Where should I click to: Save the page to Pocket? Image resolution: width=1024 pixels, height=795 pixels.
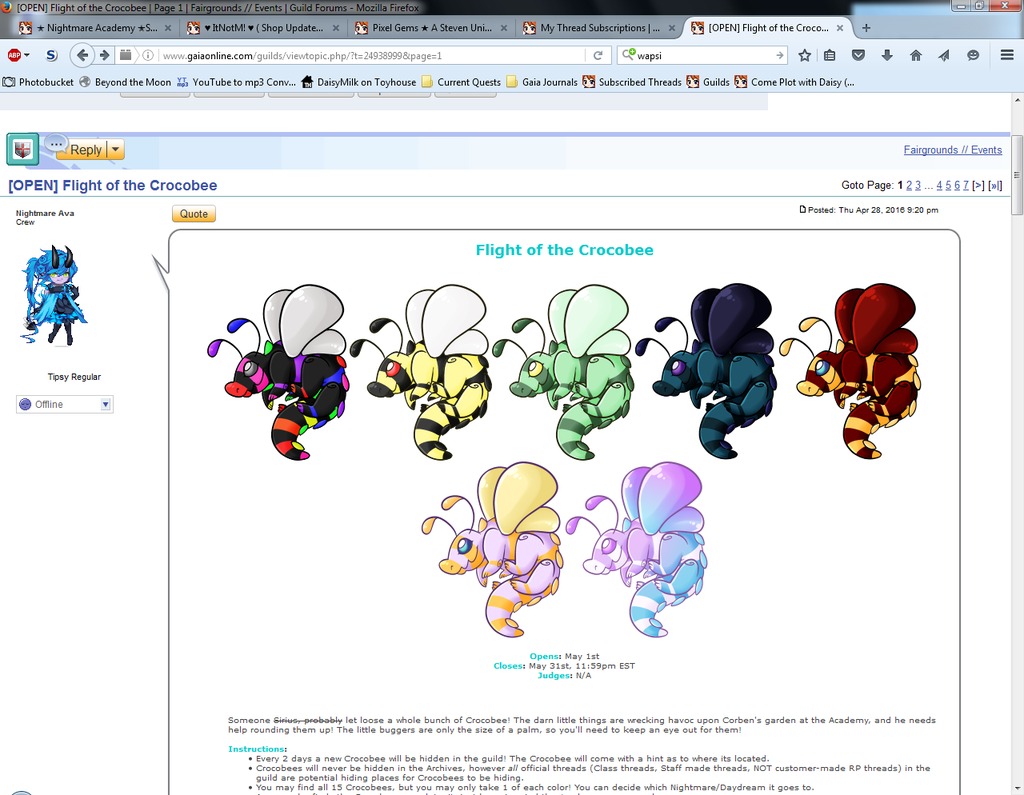tap(858, 56)
